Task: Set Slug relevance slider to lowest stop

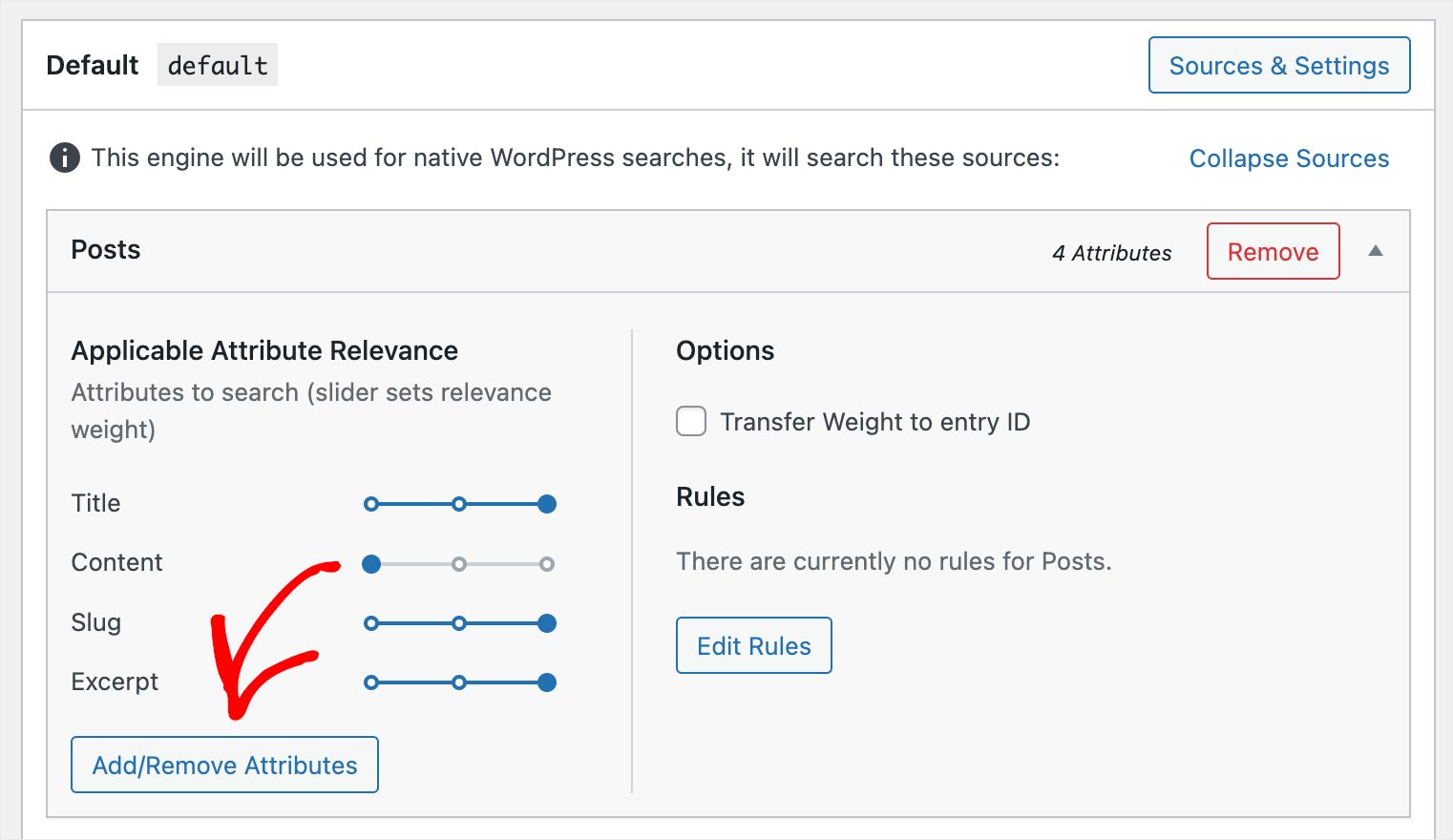Action: pyautogui.click(x=371, y=623)
